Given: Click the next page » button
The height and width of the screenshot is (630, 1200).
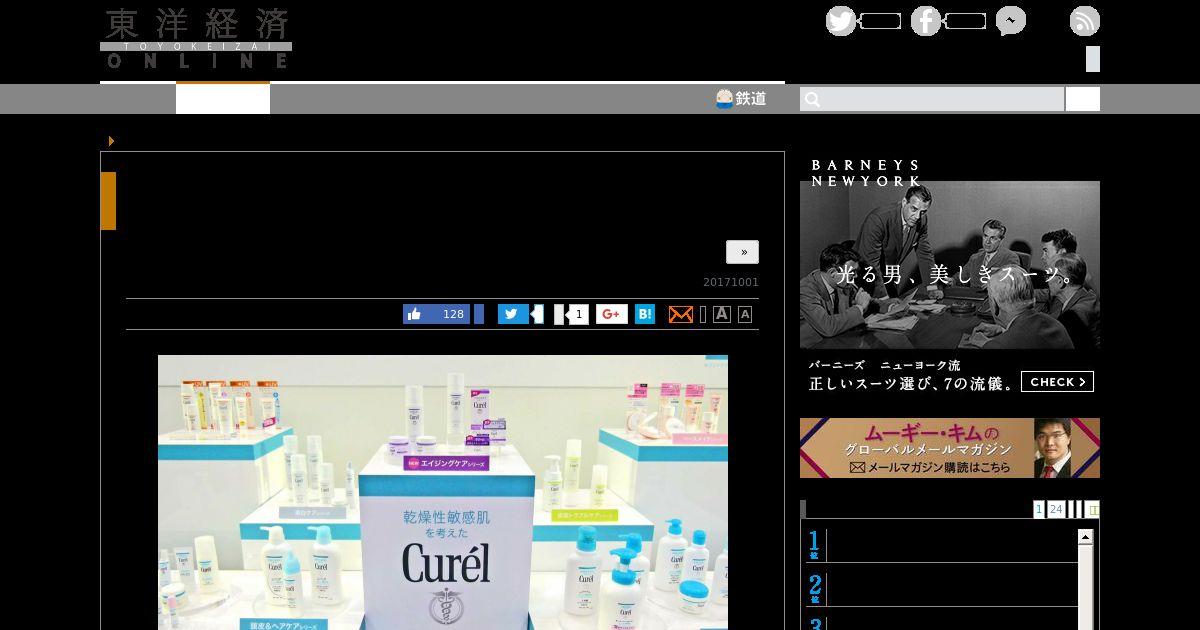Looking at the screenshot, I should pyautogui.click(x=742, y=252).
